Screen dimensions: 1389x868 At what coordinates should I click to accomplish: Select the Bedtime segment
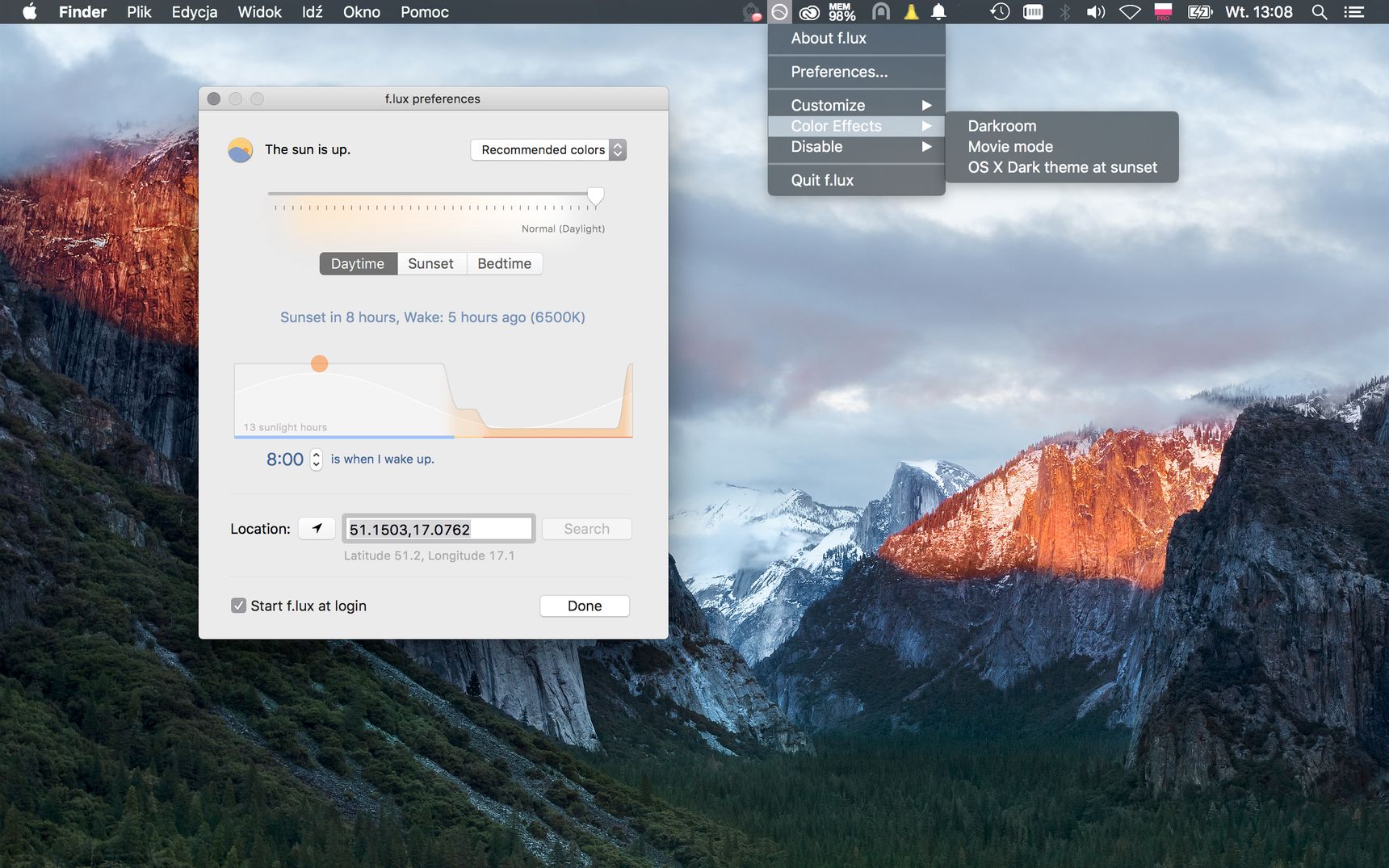pos(505,264)
